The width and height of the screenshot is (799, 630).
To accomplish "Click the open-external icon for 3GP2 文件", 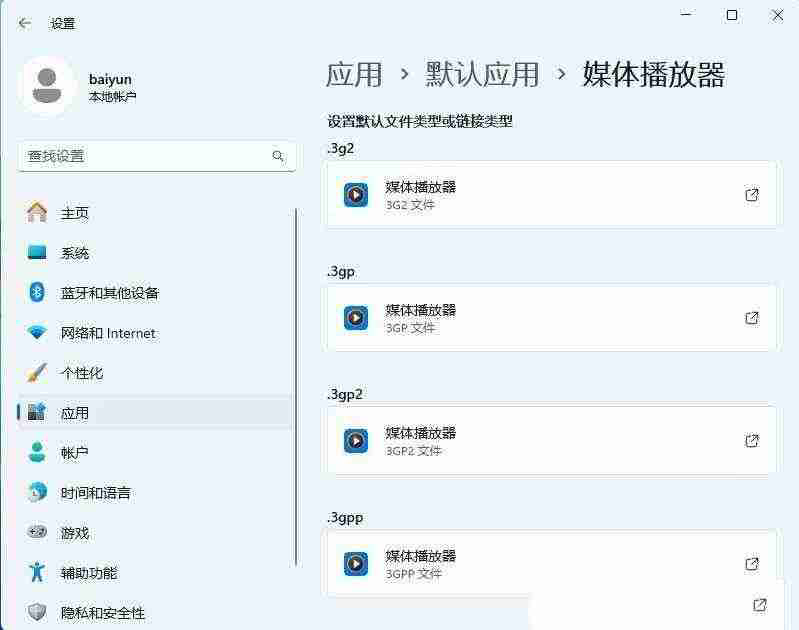I will tap(752, 440).
